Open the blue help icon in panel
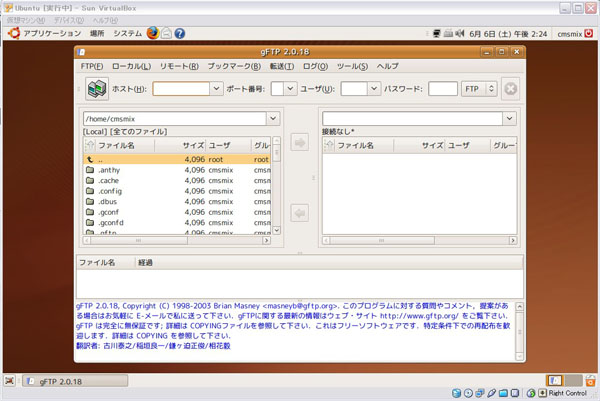Screen dimensions: 600x401 tap(179, 34)
